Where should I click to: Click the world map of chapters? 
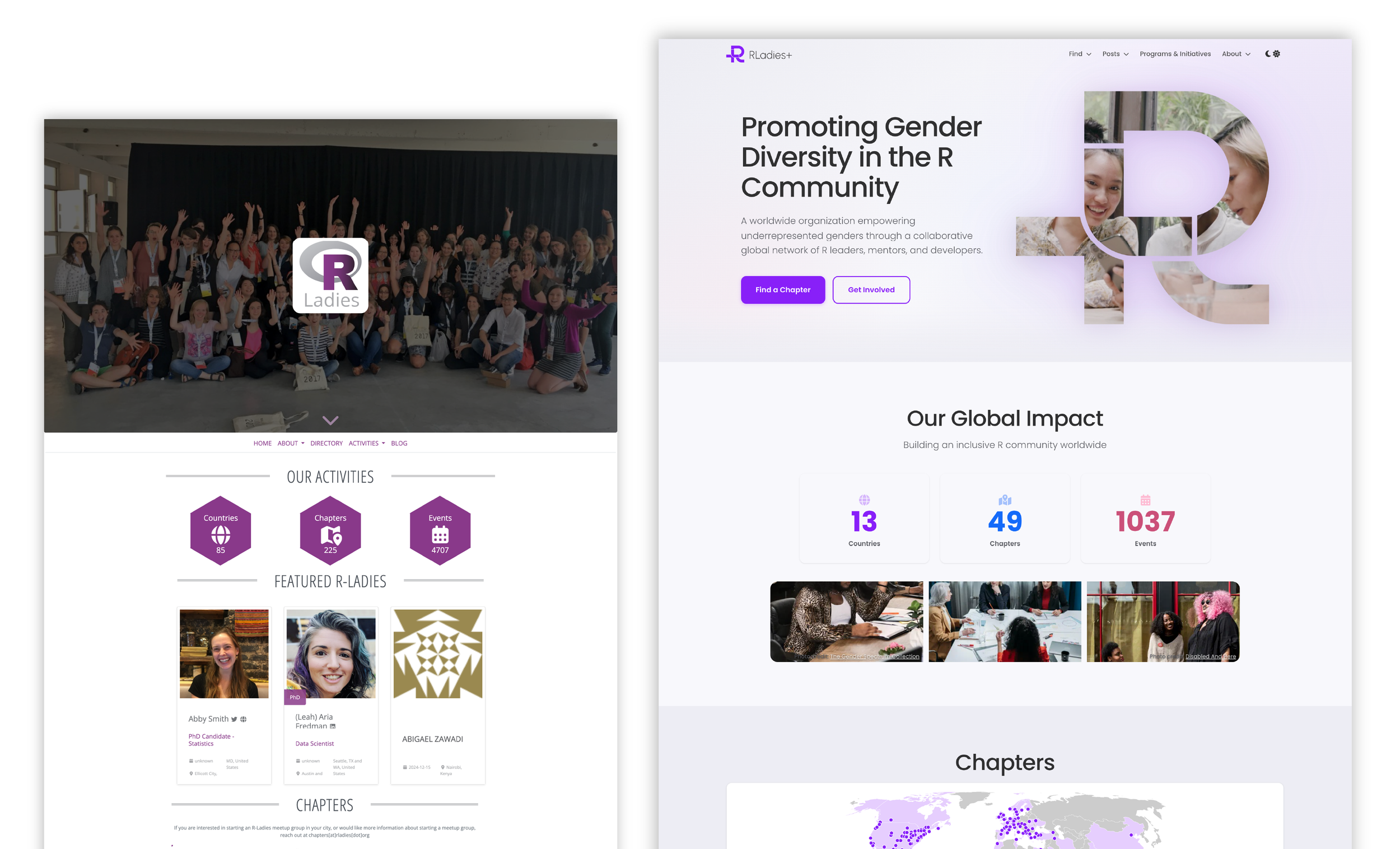click(x=1005, y=820)
